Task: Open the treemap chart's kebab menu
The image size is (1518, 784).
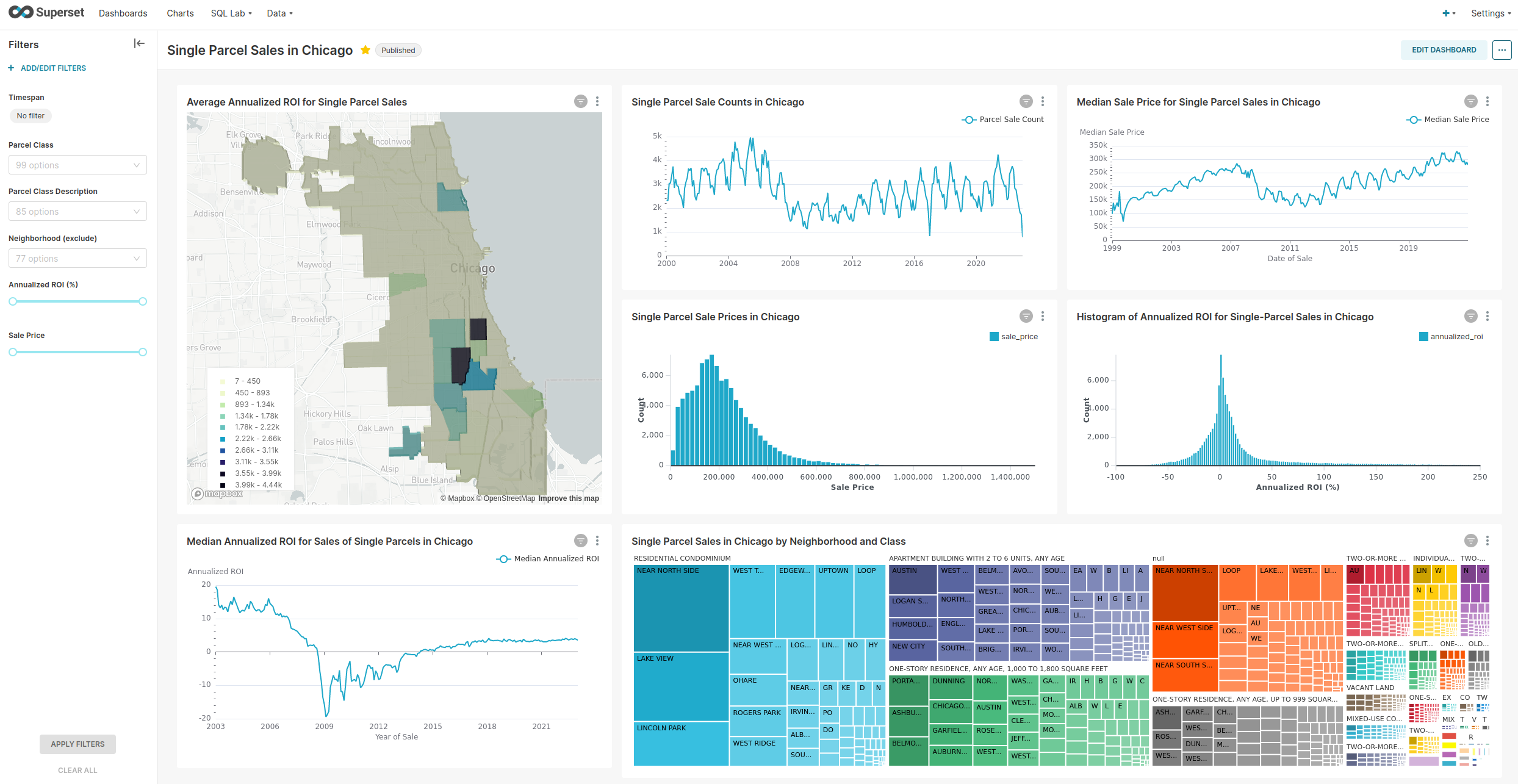Action: click(x=1487, y=541)
